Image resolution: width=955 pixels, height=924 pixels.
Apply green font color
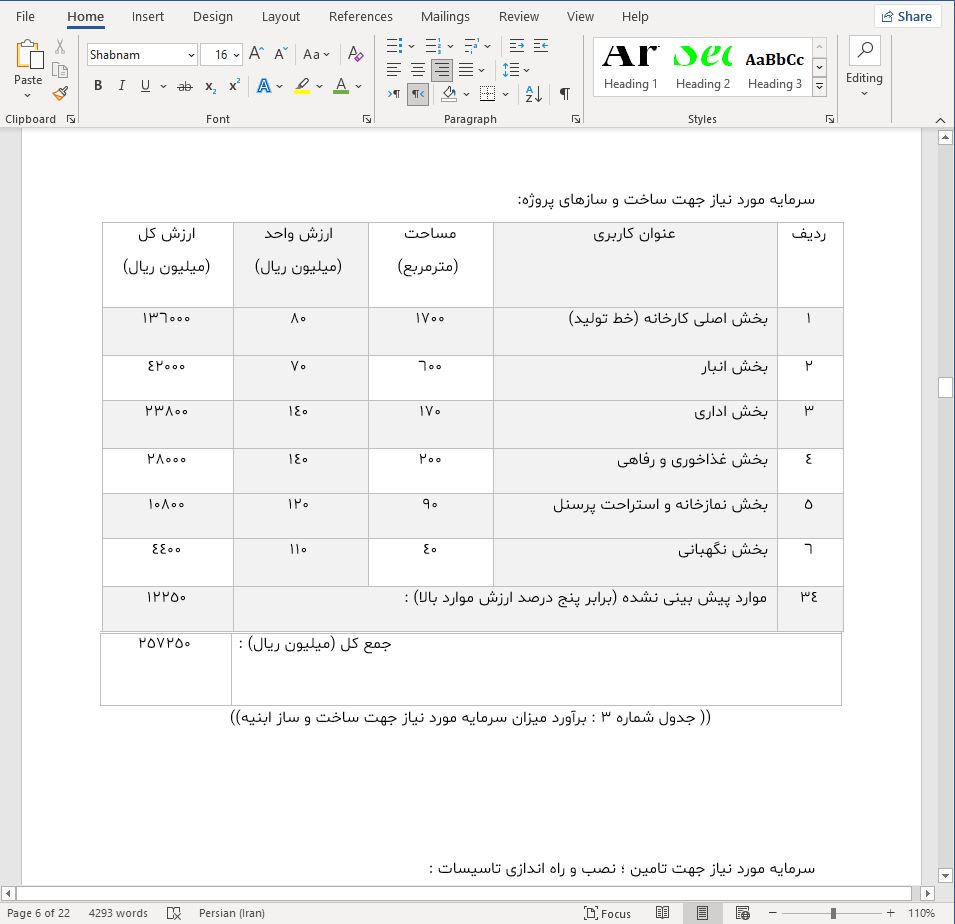341,86
